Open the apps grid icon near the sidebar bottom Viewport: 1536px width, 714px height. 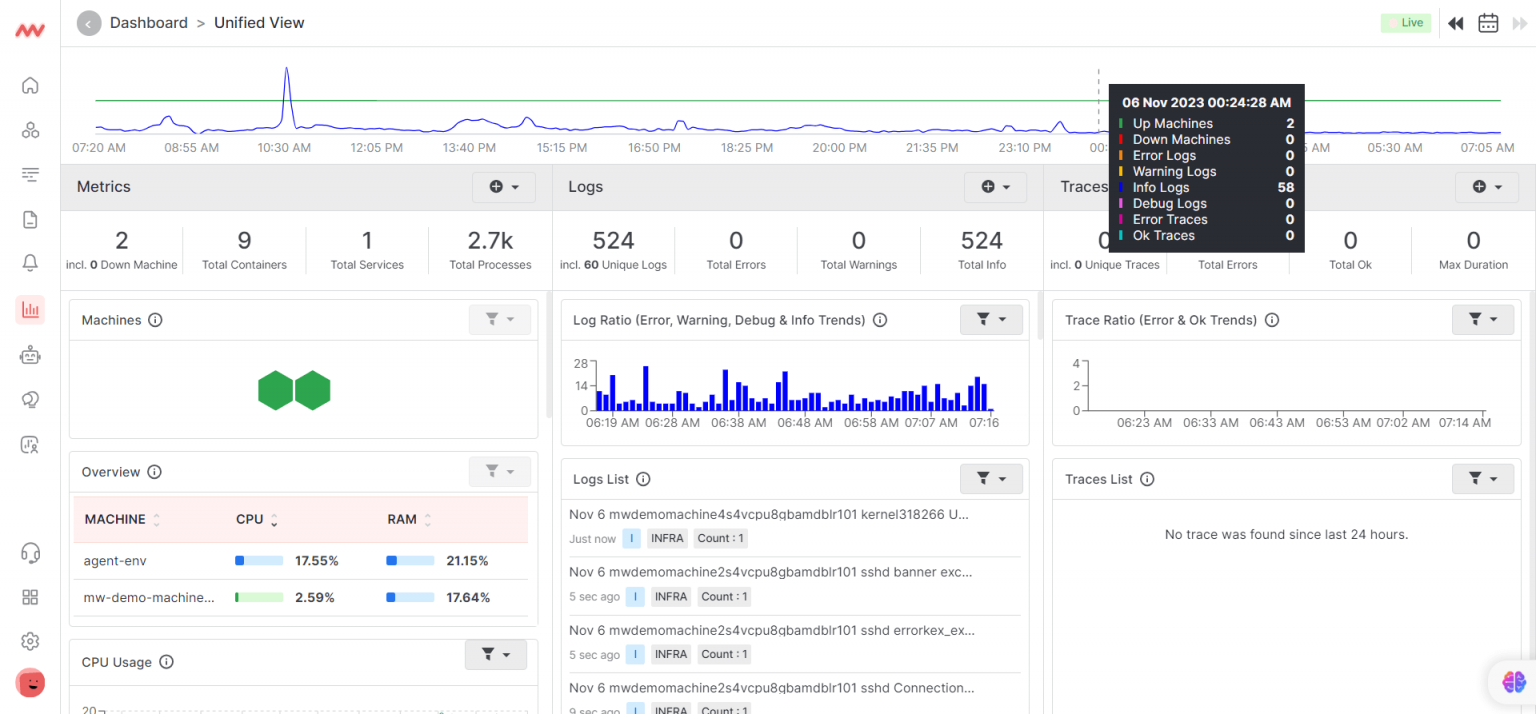[x=30, y=597]
